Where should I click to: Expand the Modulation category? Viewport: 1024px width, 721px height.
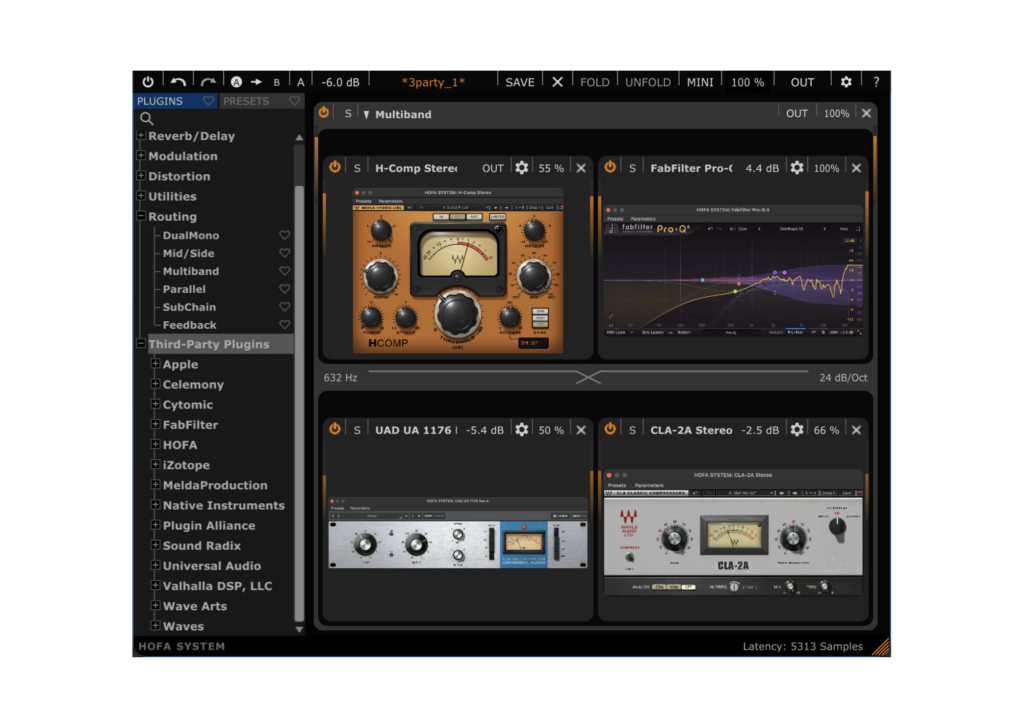pos(141,155)
